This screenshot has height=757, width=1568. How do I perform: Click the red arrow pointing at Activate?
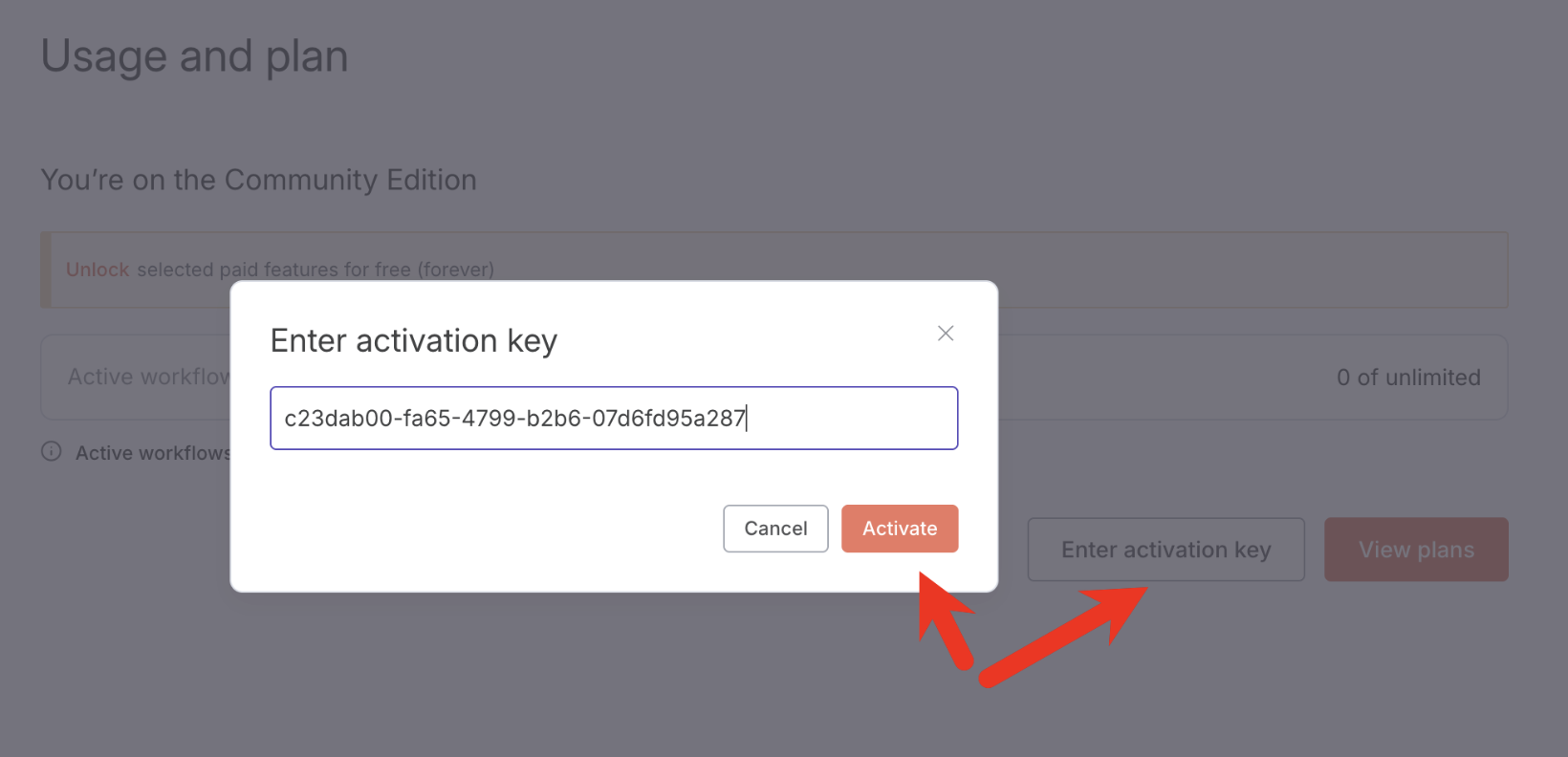(945, 619)
